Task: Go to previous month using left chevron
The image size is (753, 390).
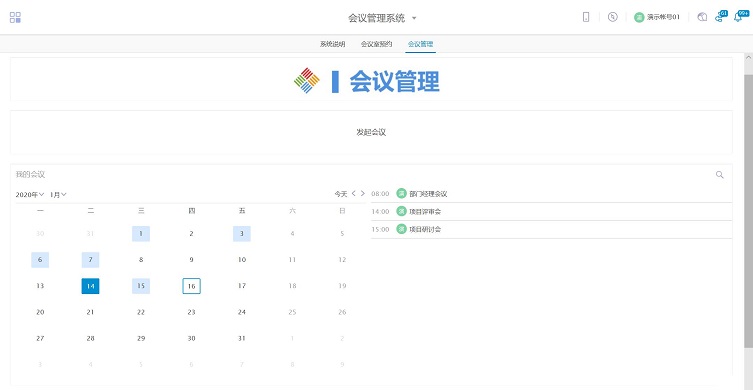Action: click(x=354, y=194)
